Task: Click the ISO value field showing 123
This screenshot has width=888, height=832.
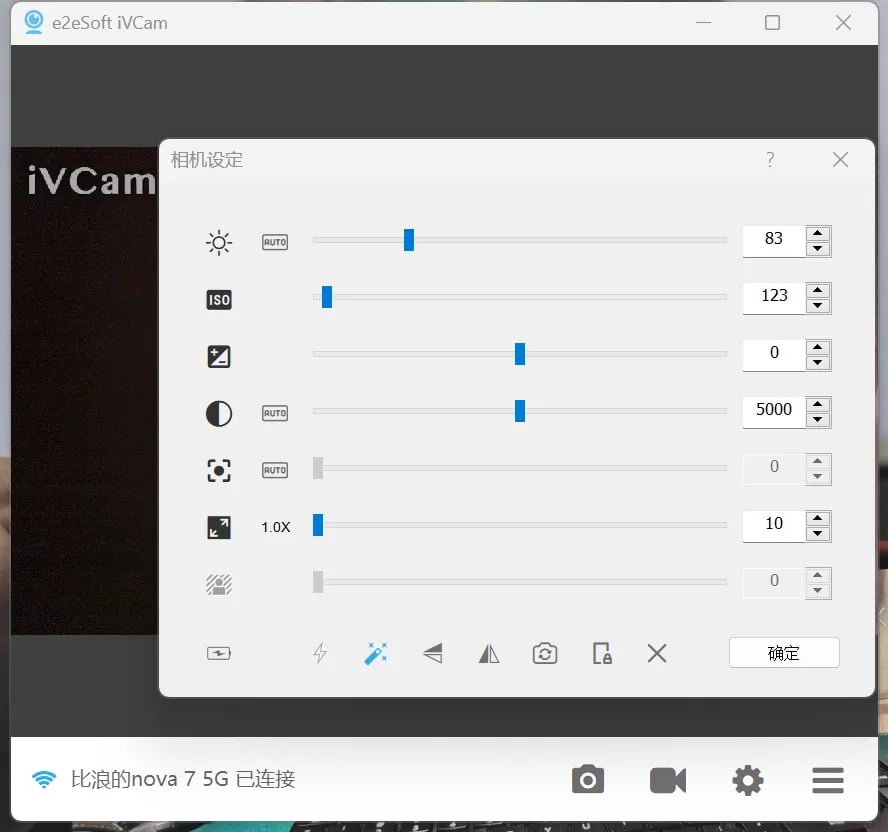Action: 774,298
